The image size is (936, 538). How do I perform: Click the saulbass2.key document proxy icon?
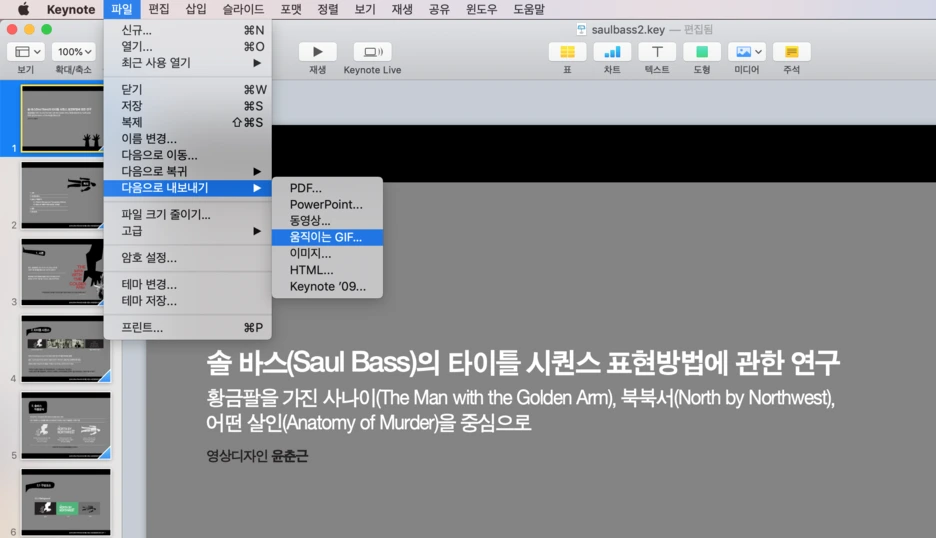[x=581, y=30]
